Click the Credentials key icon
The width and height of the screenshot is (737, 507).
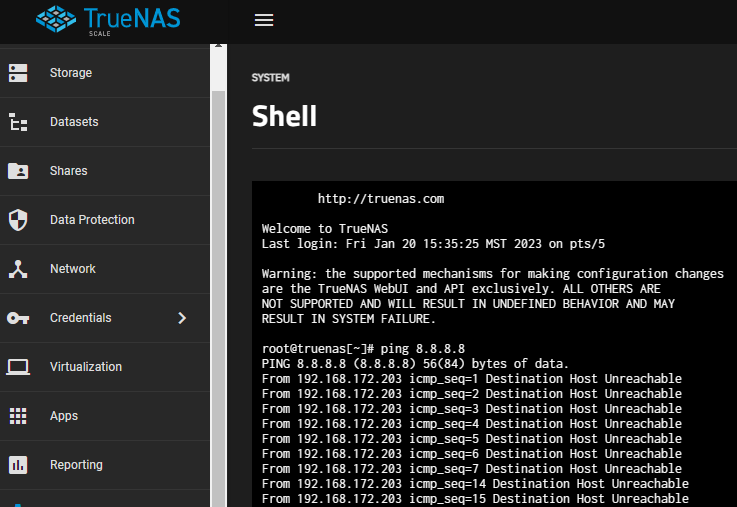(x=18, y=318)
